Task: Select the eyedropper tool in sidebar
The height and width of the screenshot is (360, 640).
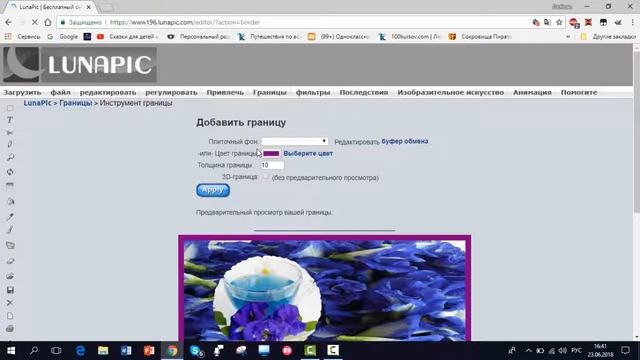Action: coord(10,217)
